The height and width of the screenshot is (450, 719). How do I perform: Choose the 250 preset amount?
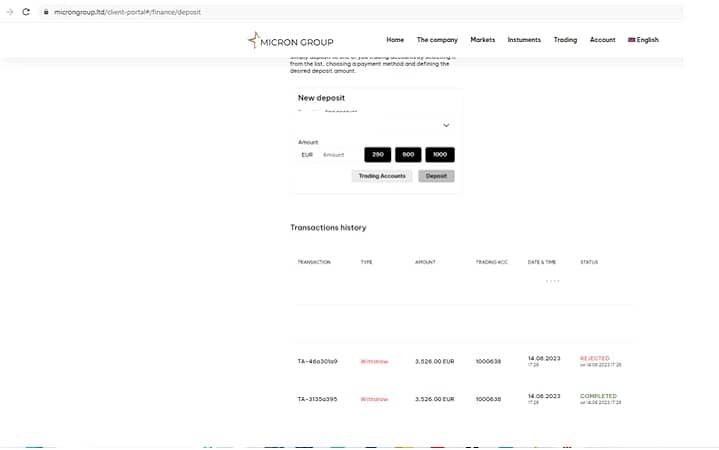pos(378,155)
